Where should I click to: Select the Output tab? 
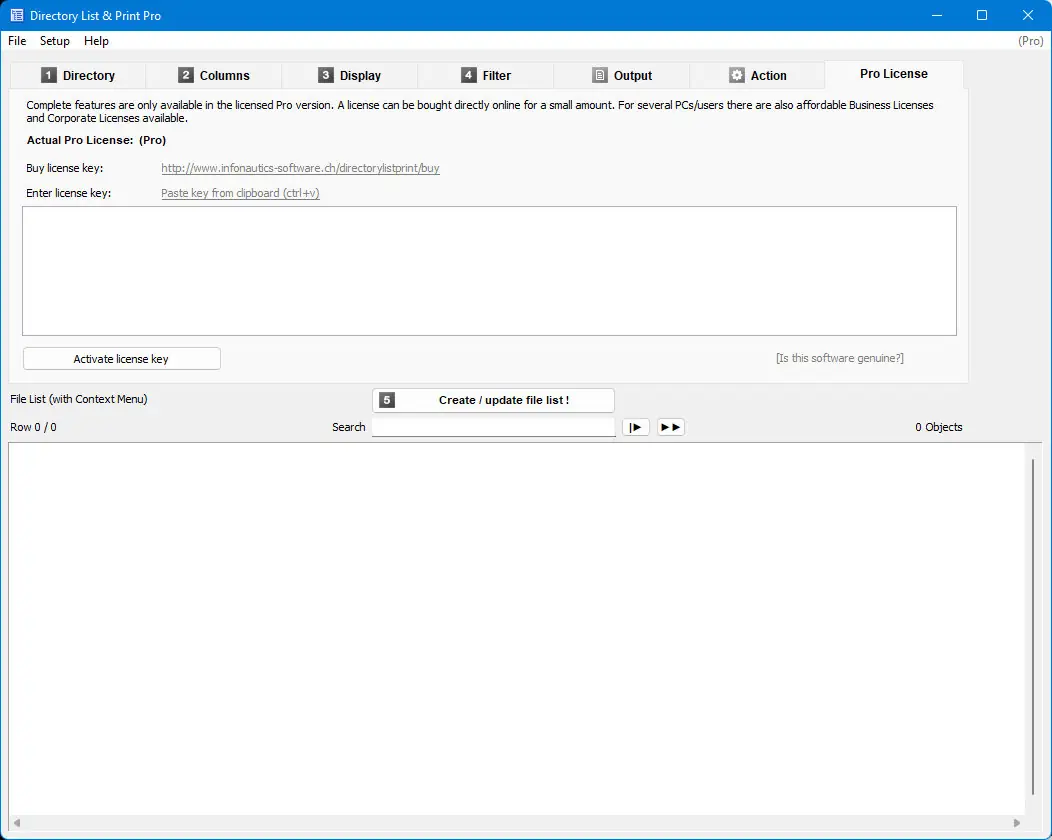[622, 75]
